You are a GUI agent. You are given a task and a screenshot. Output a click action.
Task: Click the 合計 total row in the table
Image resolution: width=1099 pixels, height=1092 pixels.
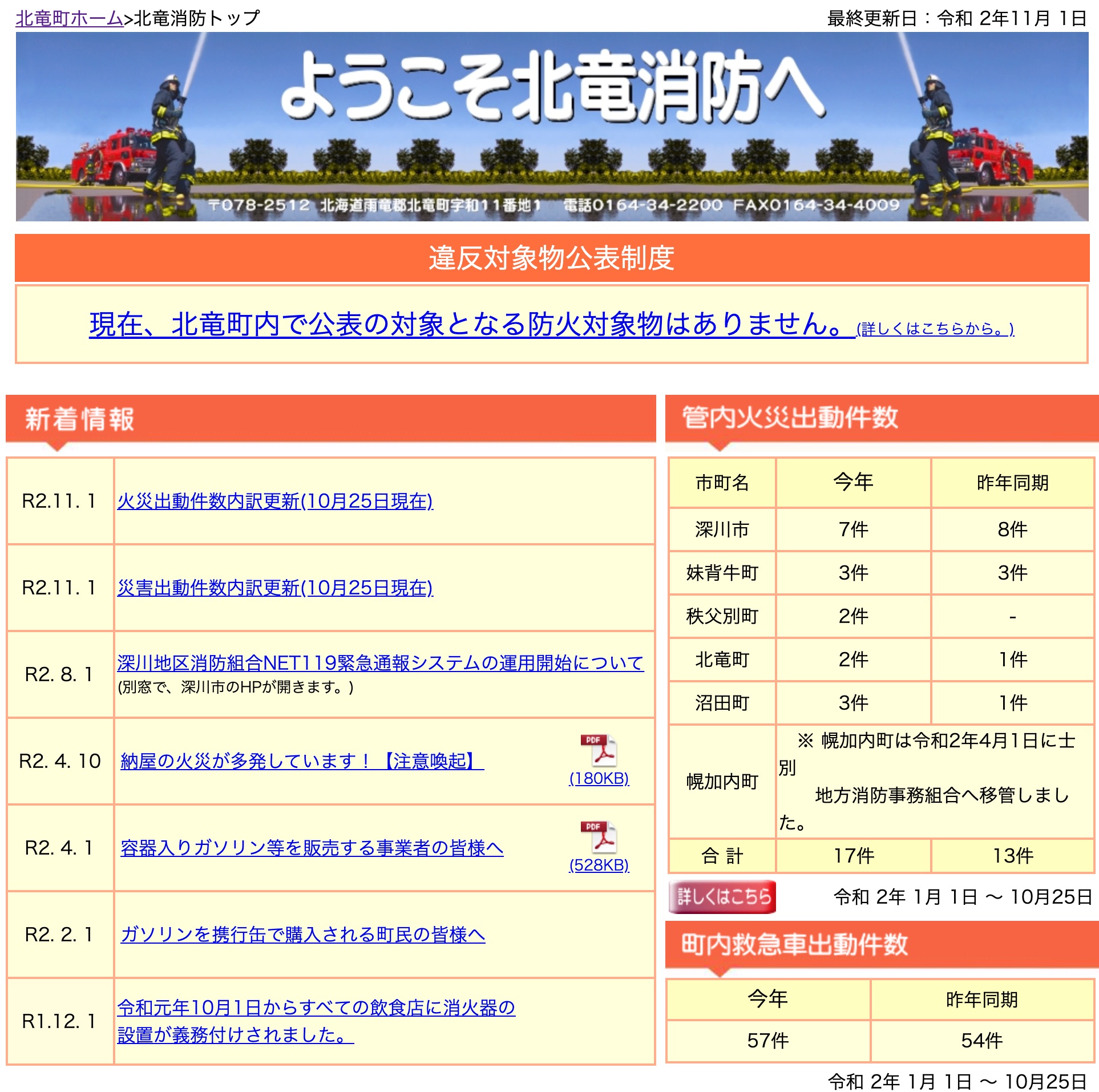point(722,855)
